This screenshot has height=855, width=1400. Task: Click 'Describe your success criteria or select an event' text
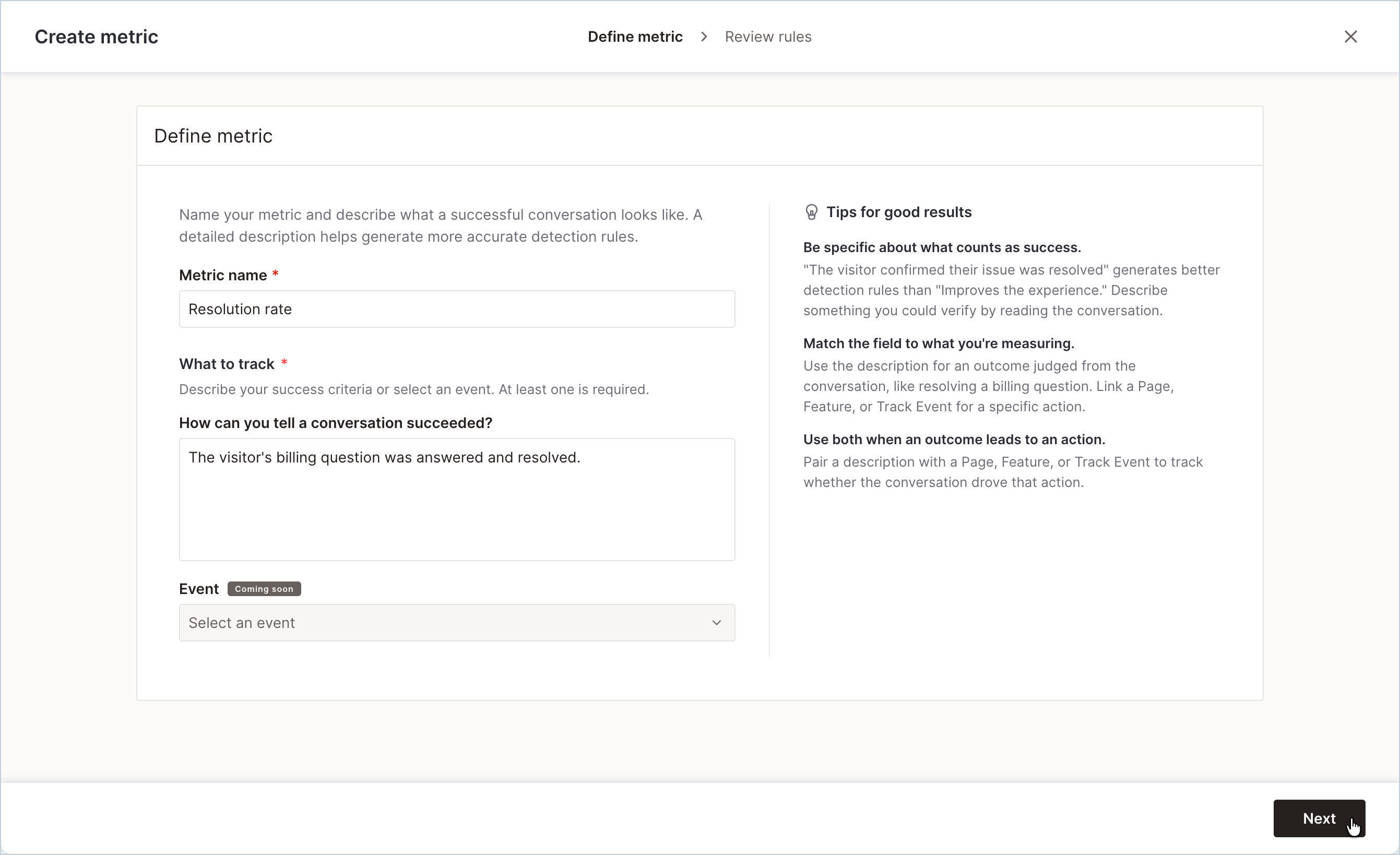click(x=413, y=389)
